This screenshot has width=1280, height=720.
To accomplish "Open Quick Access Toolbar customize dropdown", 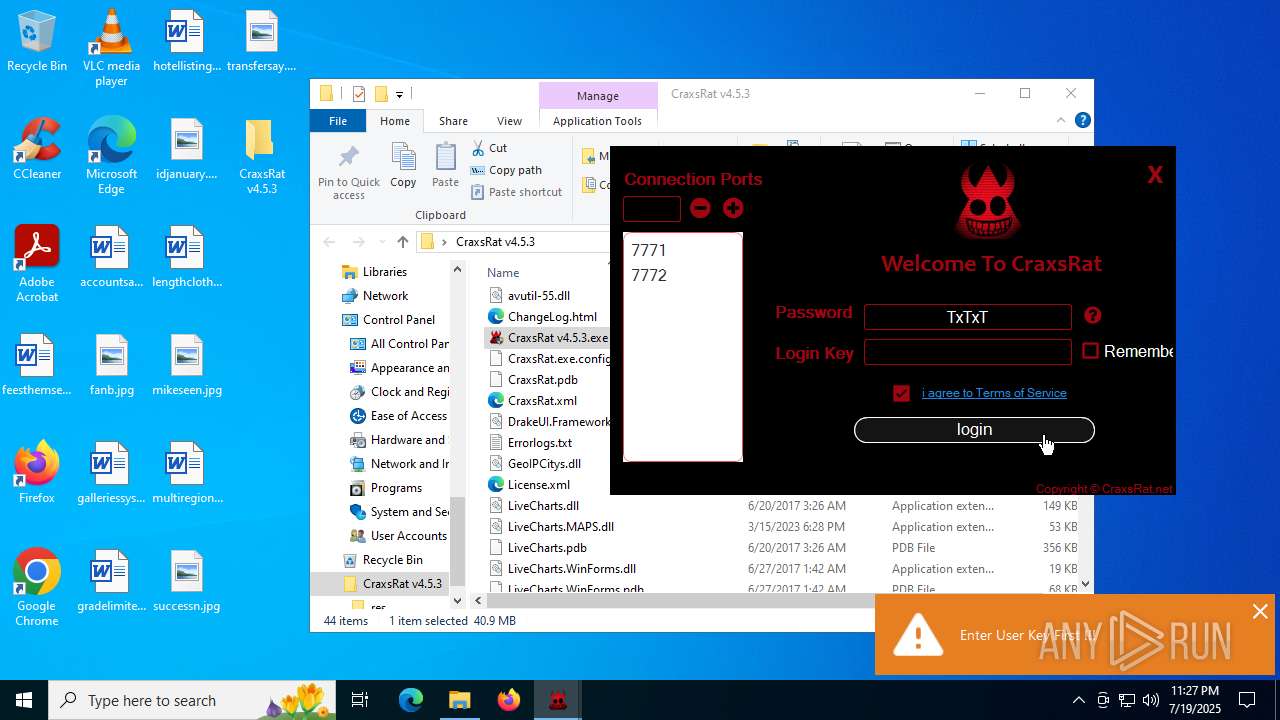I will tap(399, 95).
